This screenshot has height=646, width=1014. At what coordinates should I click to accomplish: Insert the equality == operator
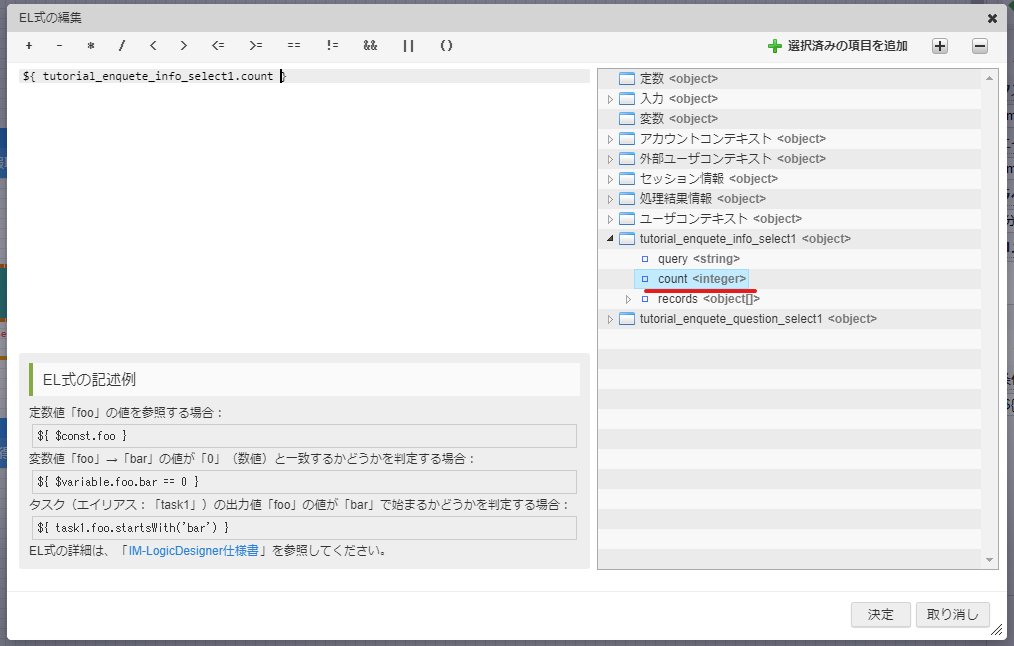(x=294, y=45)
